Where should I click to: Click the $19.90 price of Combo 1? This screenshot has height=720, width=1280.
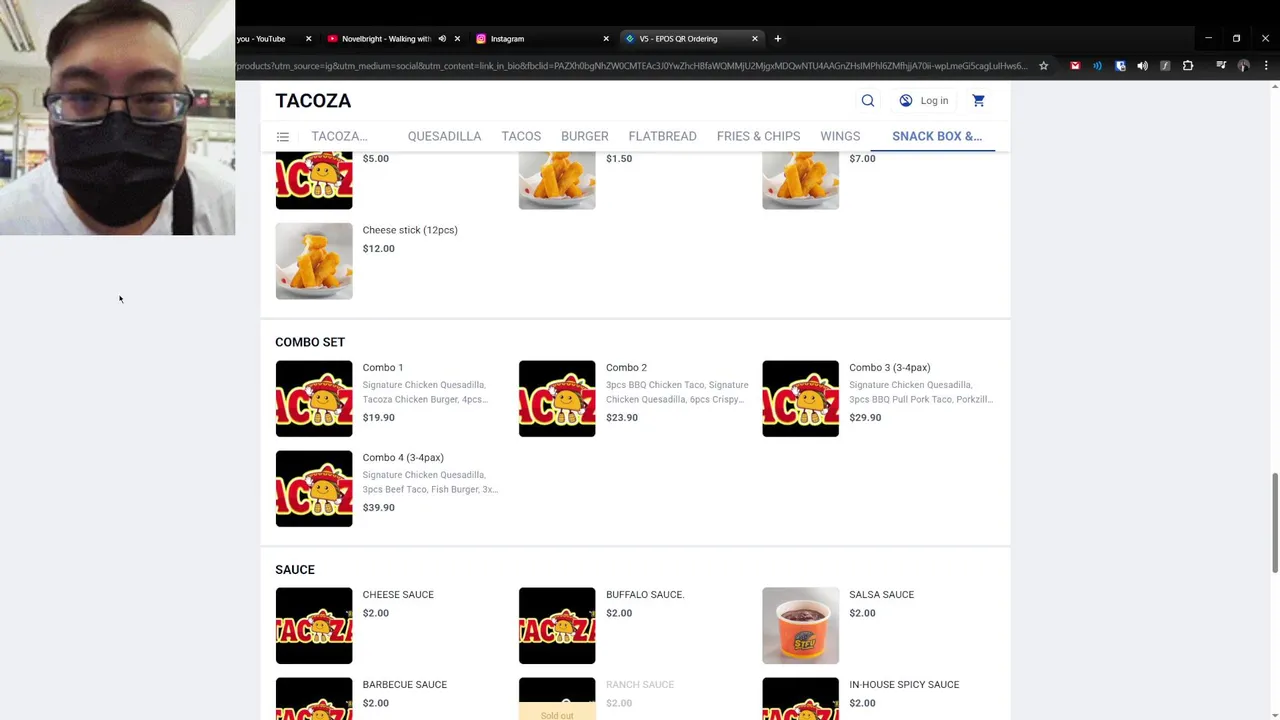pos(378,417)
